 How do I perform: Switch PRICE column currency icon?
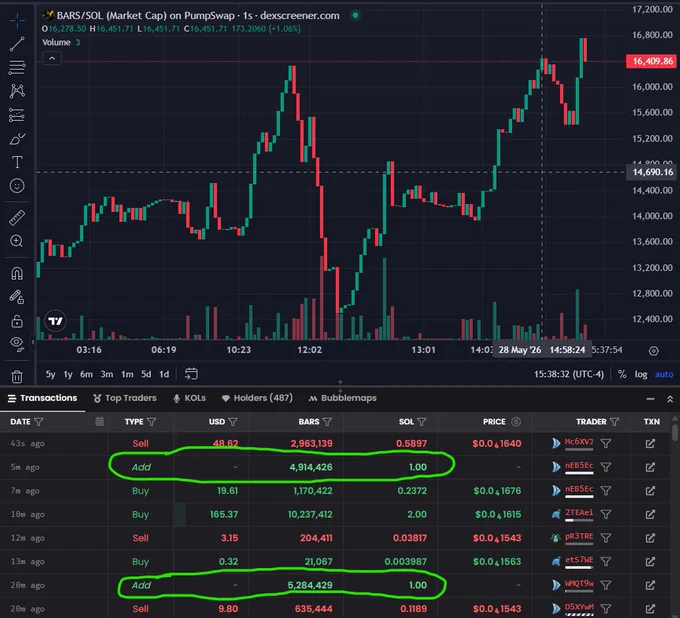(x=516, y=422)
